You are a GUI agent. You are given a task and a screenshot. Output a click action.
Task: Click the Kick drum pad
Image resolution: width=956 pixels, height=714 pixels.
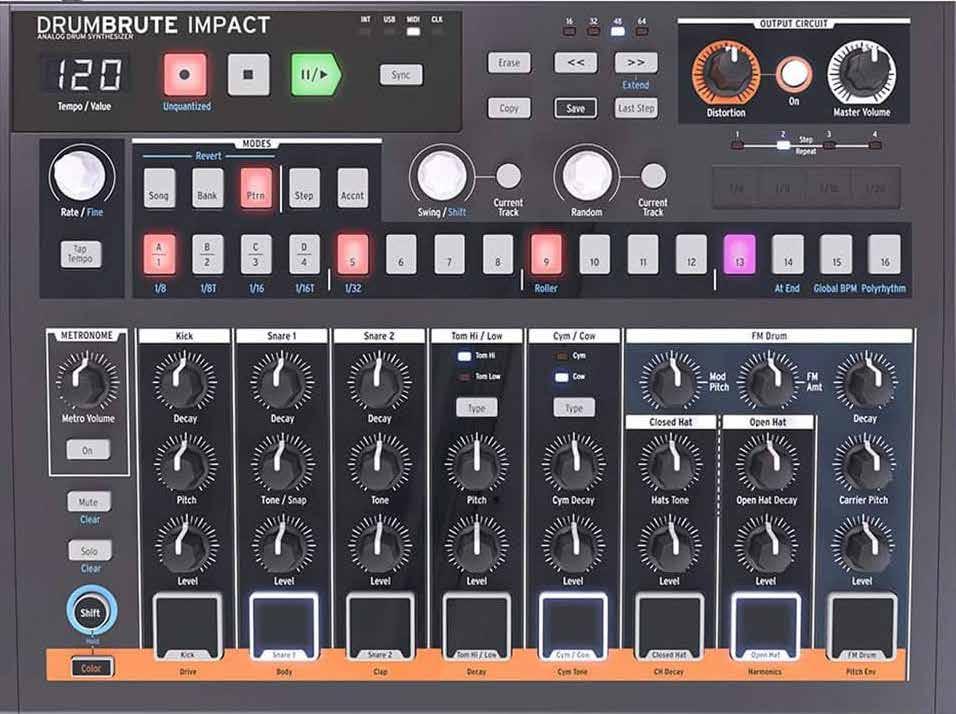[x=187, y=626]
